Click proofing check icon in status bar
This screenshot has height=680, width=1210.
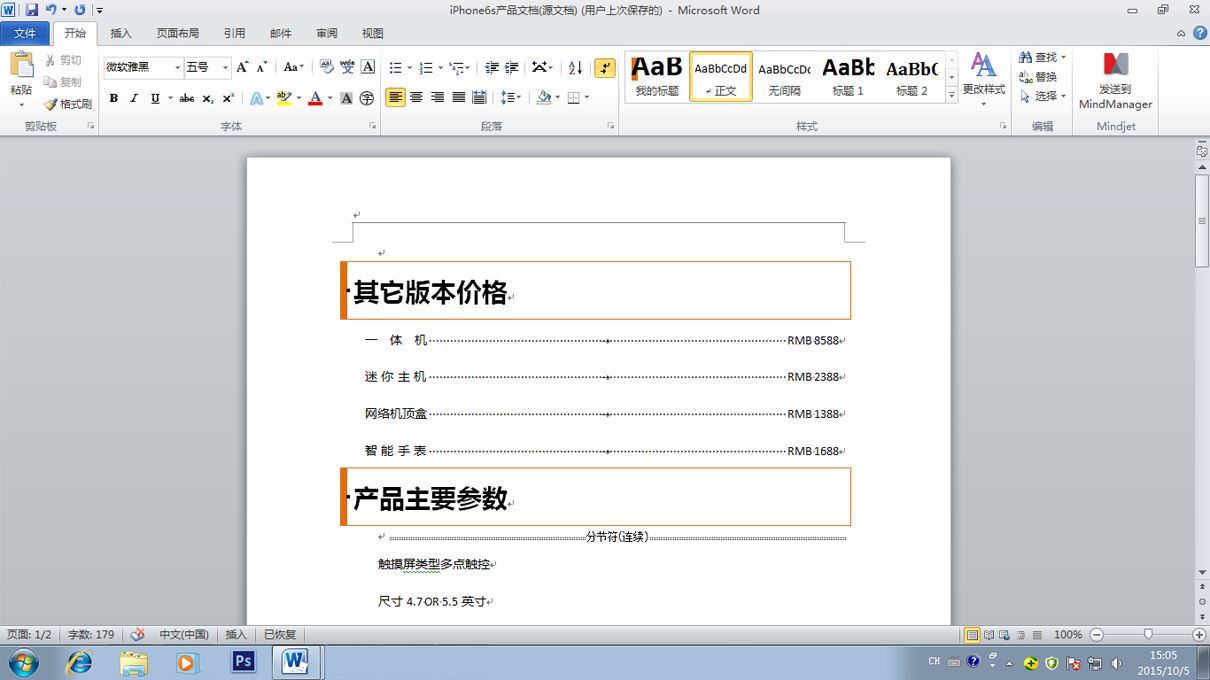[x=138, y=634]
